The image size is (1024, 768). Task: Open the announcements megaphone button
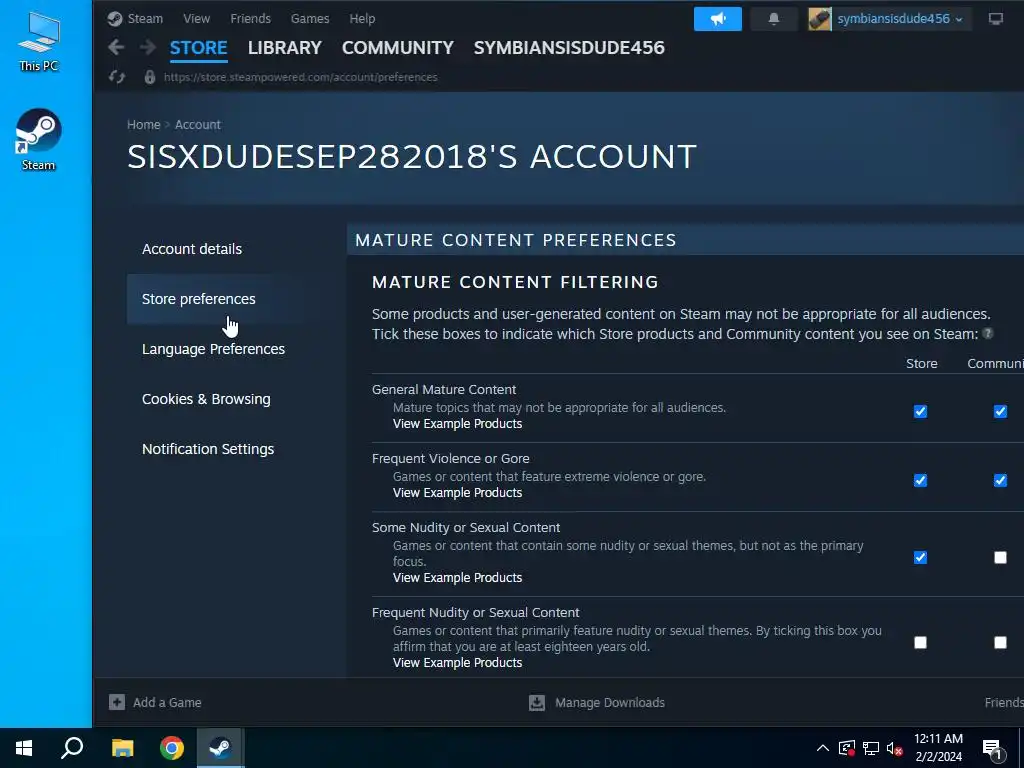point(718,19)
